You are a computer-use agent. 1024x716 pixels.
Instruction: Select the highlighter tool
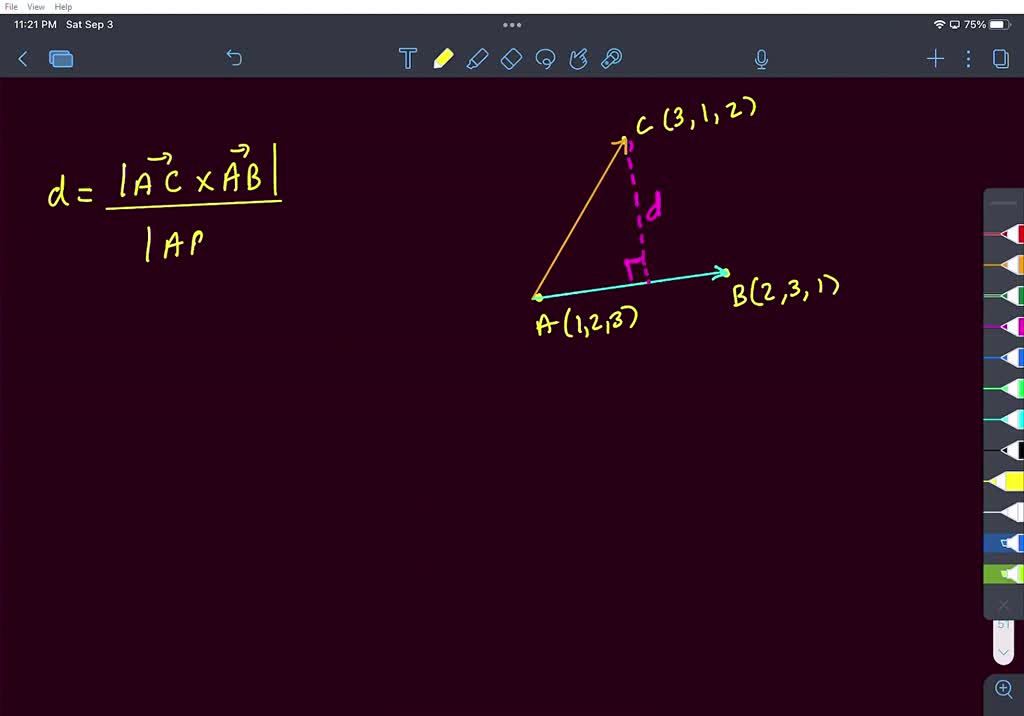coord(477,59)
